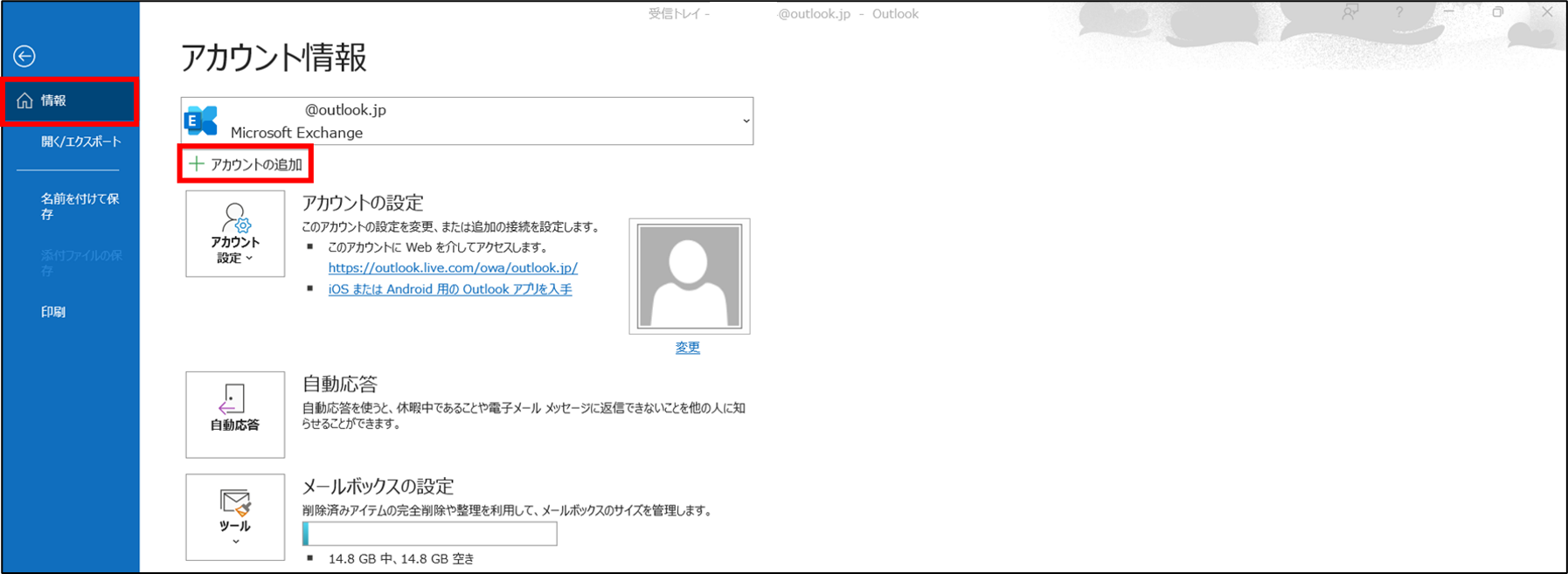
Task: Select 印刷 in the left sidebar
Action: point(53,312)
